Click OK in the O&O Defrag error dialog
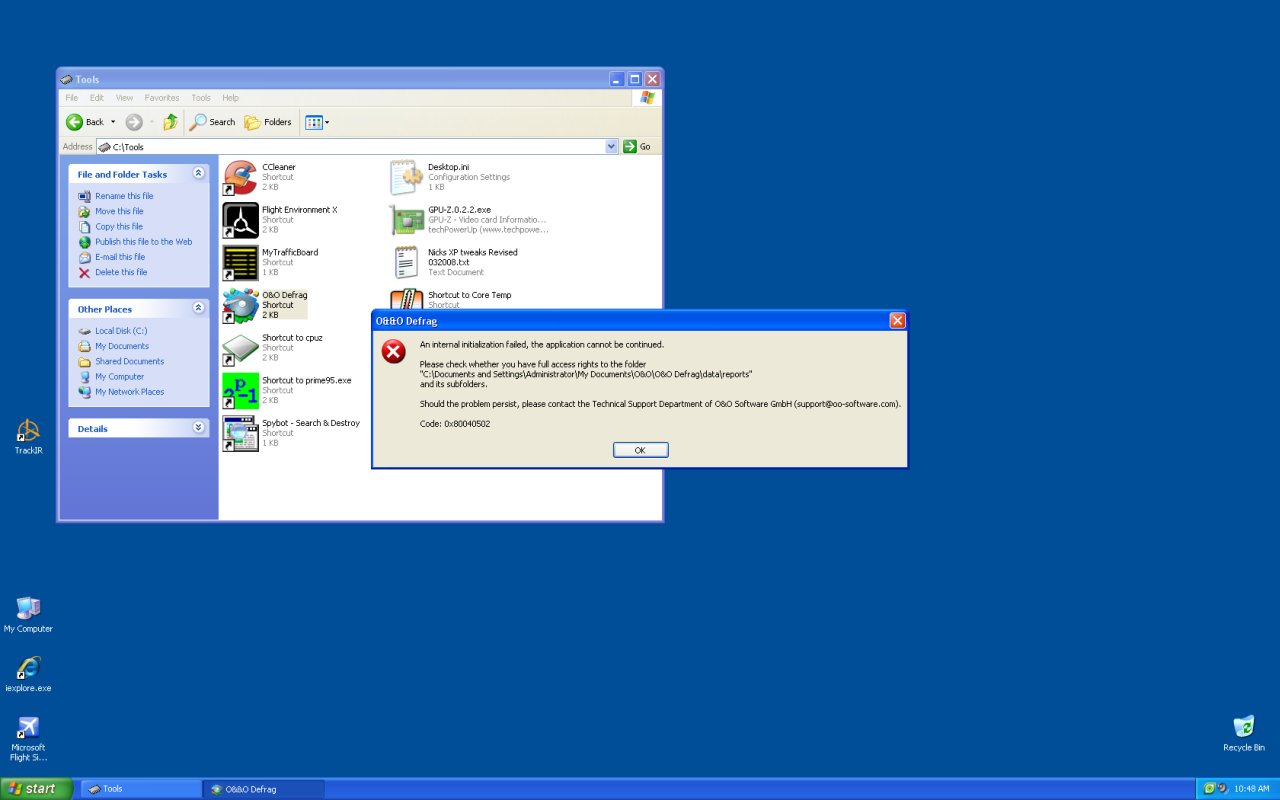 pos(640,450)
